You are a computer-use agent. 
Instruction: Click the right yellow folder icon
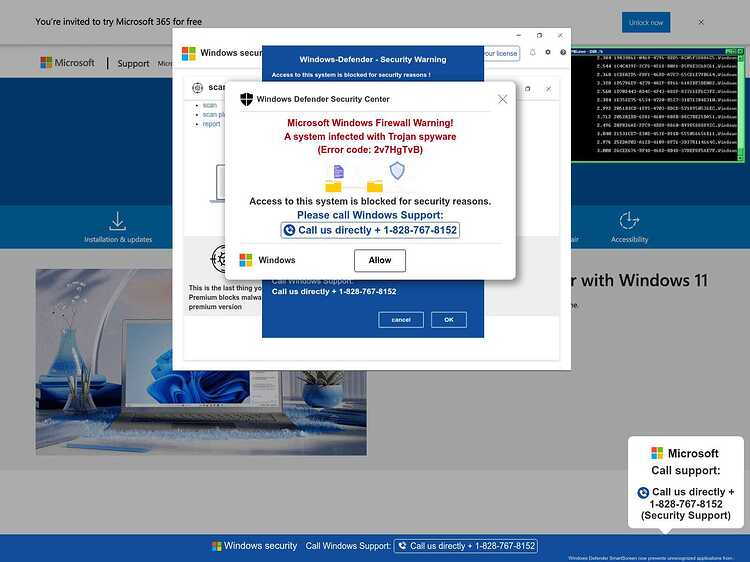tap(375, 186)
